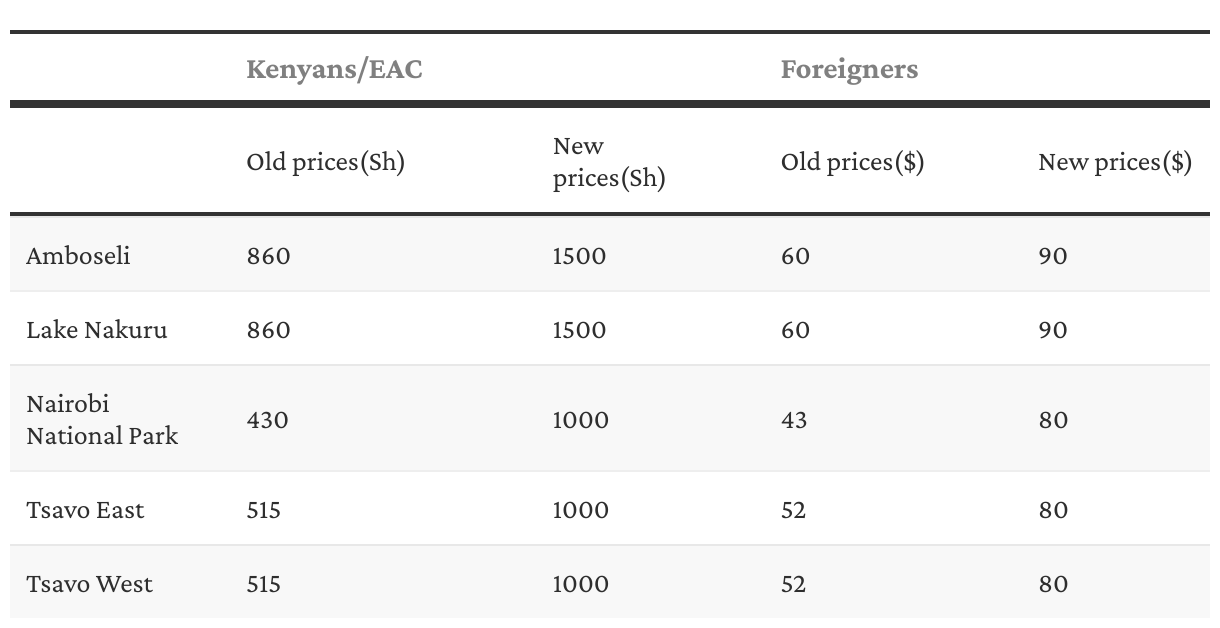Click the Nairobi National Park row label
1220x628 pixels.
[101, 420]
